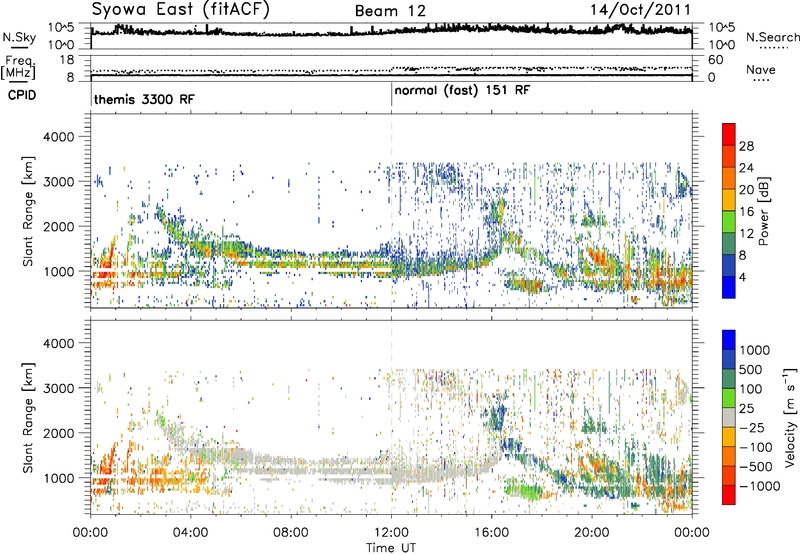Click the 'themis 3300 RF' mode label
This screenshot has width=800, height=554.
coord(144,99)
